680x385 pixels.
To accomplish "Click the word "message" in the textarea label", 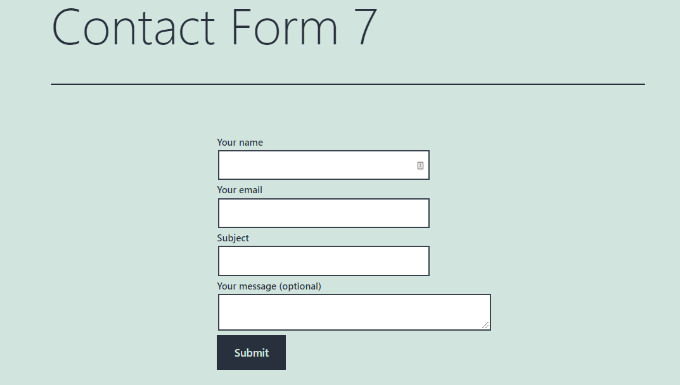I will point(258,287).
